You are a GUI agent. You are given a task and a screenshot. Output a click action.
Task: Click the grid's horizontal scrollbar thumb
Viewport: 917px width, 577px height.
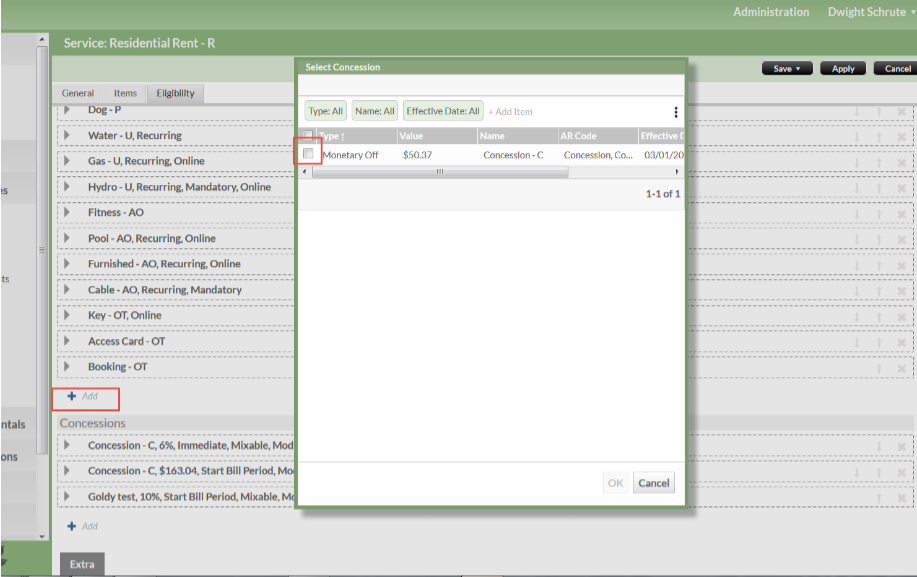[440, 172]
